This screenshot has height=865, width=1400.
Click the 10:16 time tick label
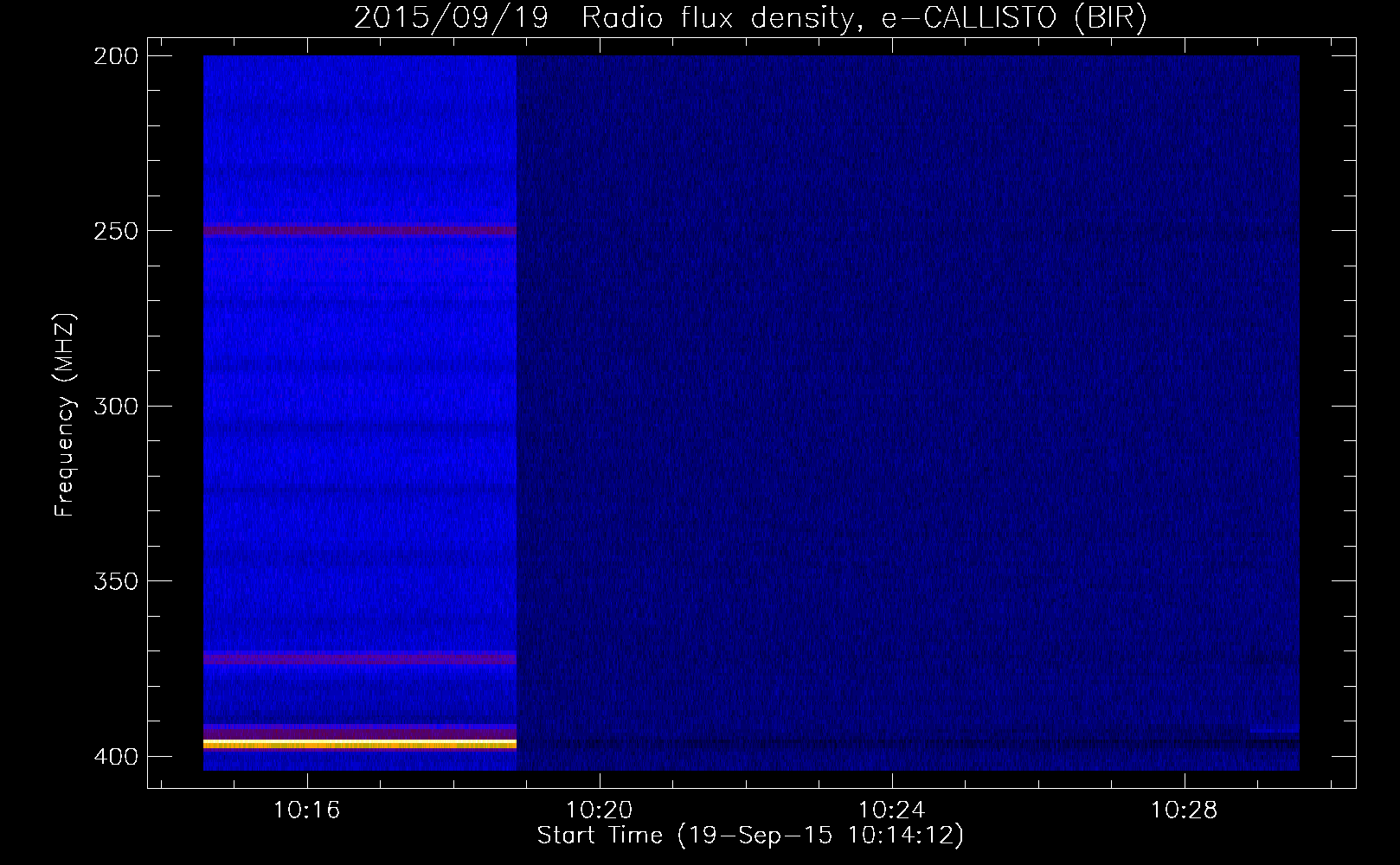coord(306,811)
